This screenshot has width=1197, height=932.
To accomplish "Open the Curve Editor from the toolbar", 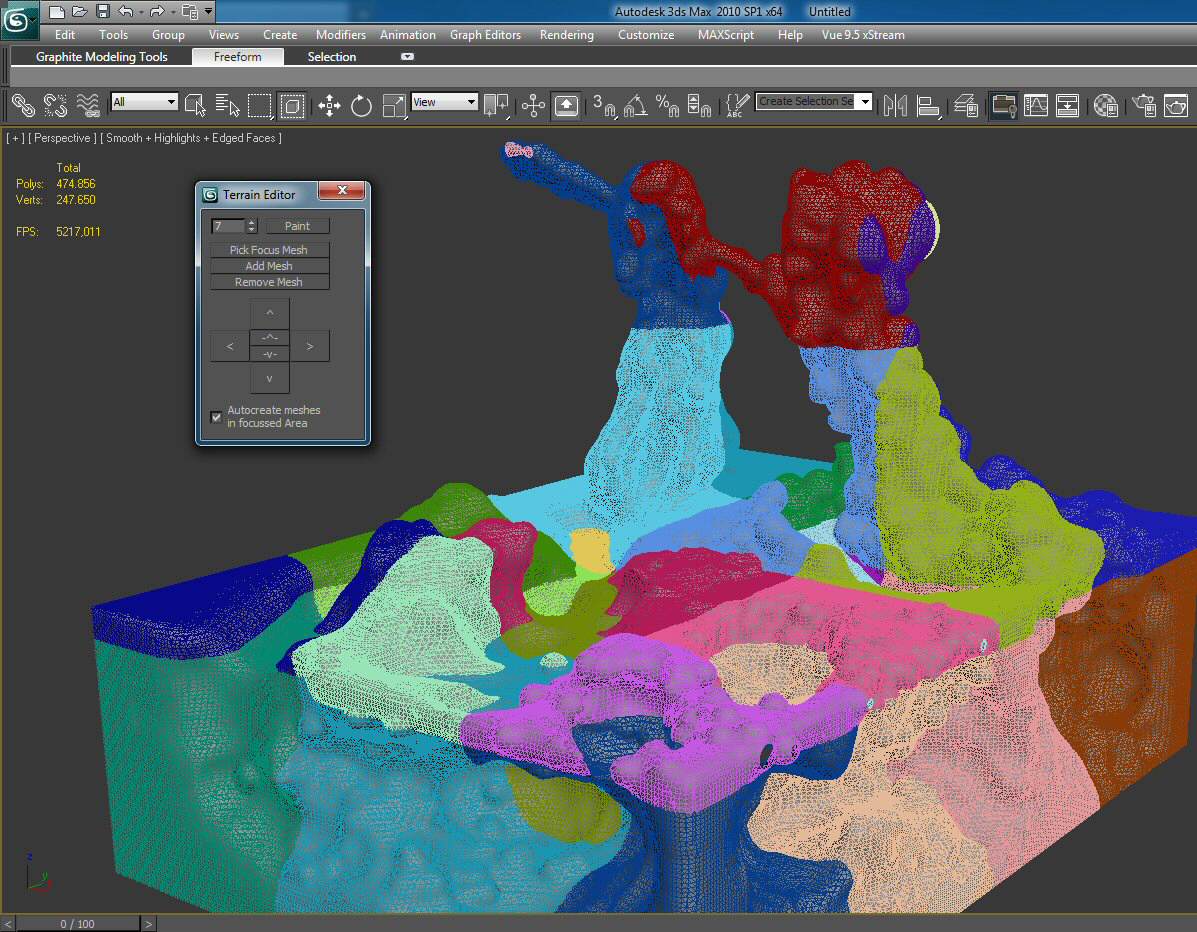I will [x=1036, y=105].
